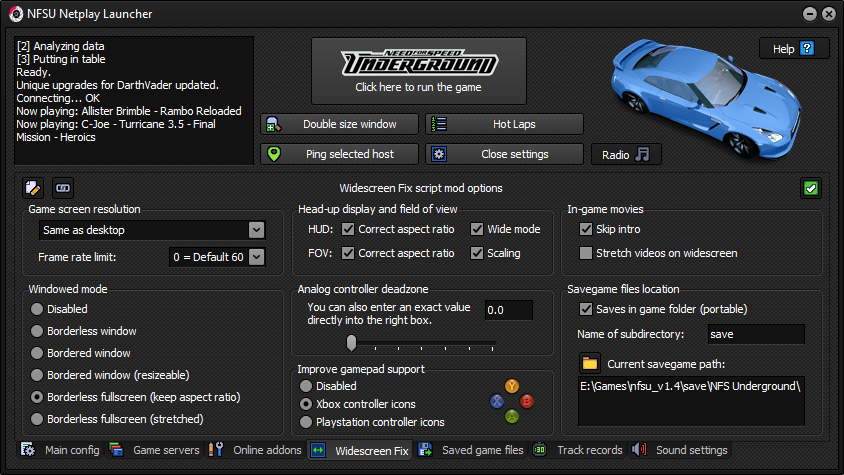This screenshot has width=844, height=475.
Task: Switch to Main config tab
Action: click(60, 450)
